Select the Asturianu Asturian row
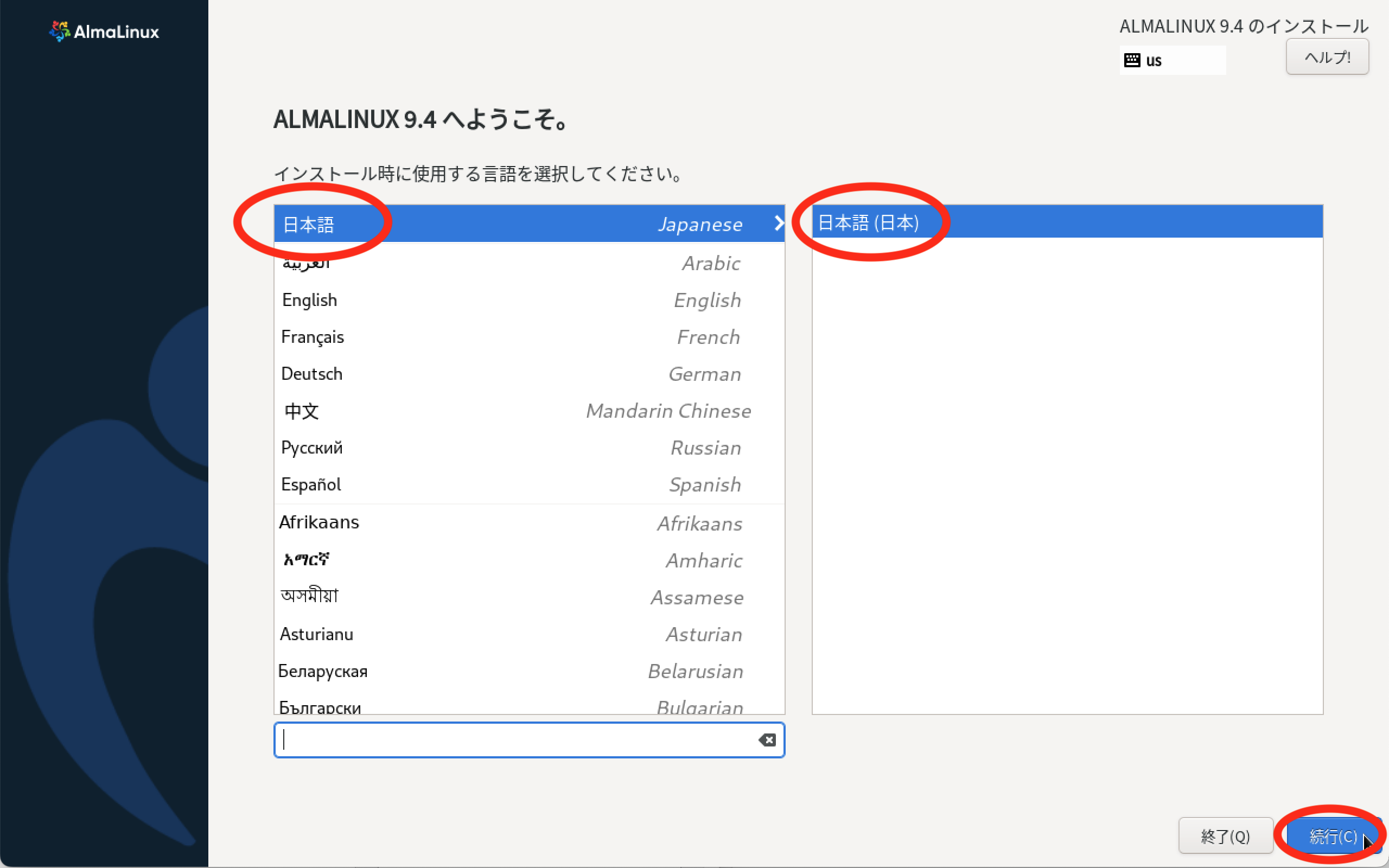 point(529,634)
